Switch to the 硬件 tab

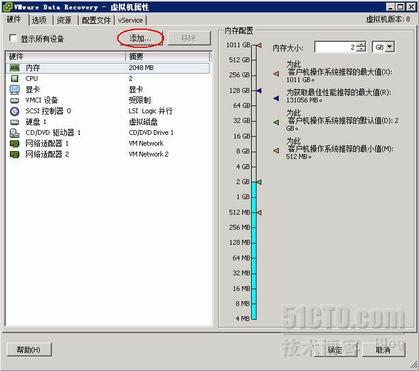[14, 19]
